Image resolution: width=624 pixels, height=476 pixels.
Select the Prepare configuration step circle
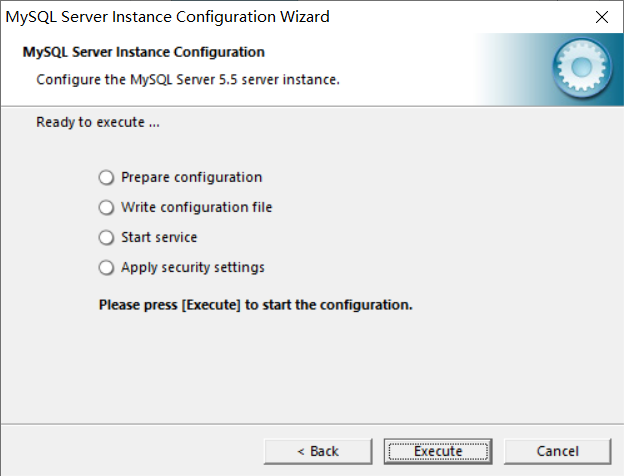pos(107,178)
